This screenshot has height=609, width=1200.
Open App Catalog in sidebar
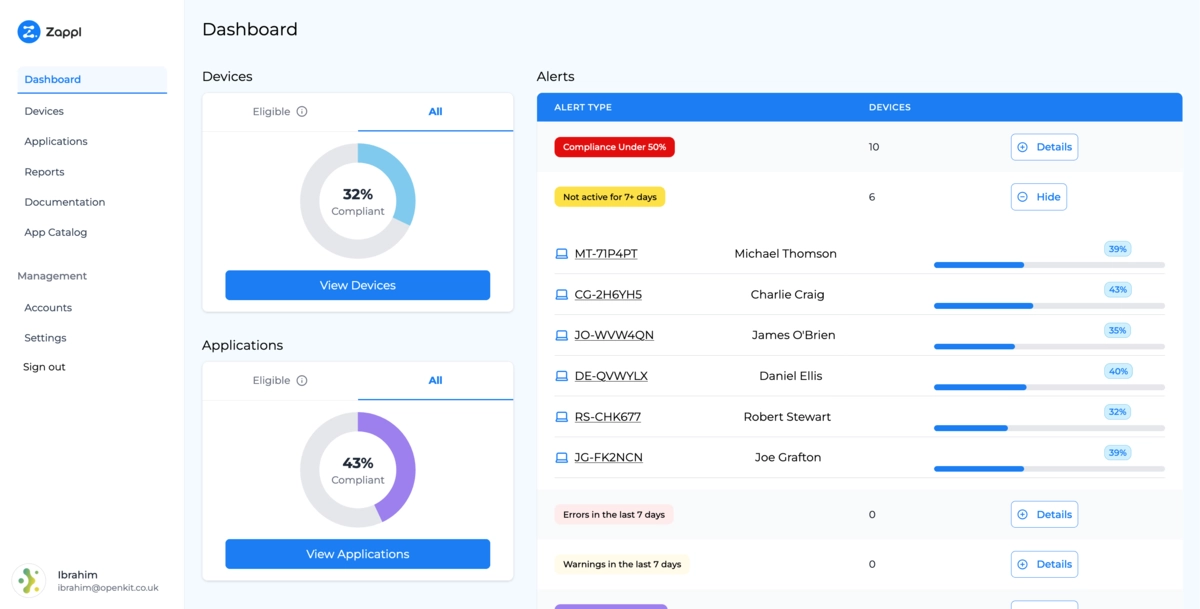(56, 233)
